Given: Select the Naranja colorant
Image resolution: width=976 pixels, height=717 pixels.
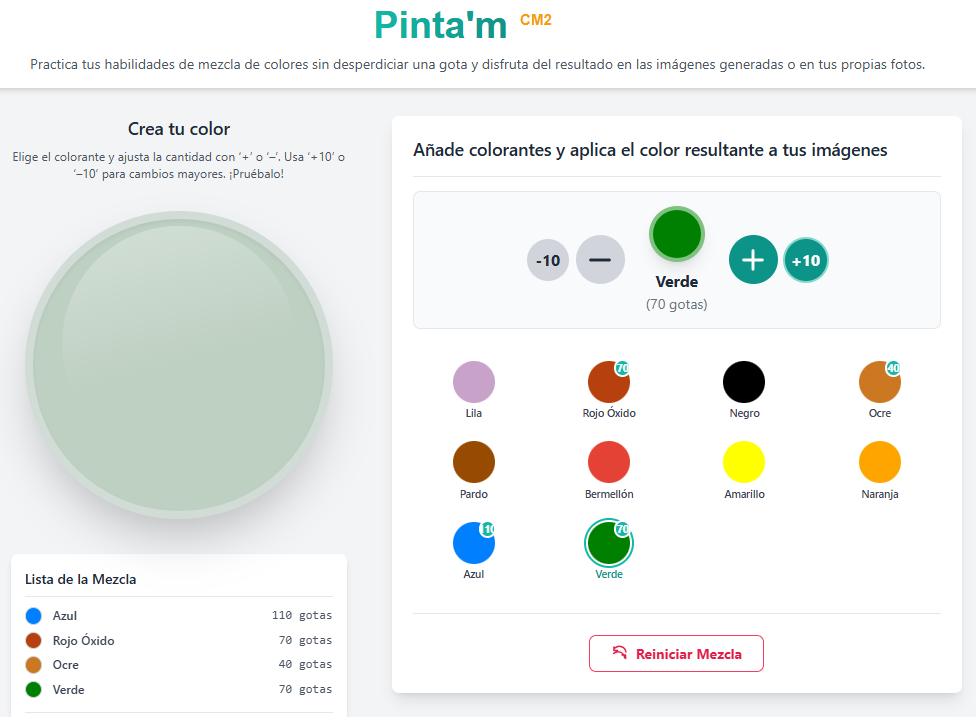Looking at the screenshot, I should (880, 462).
